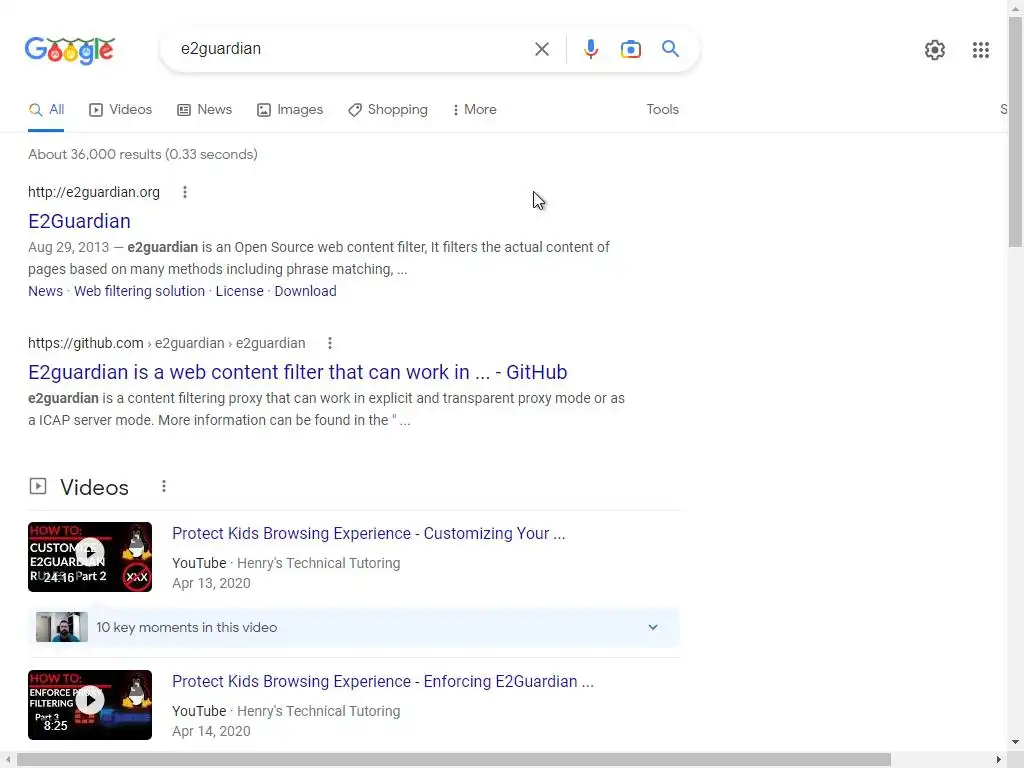Screen dimensions: 1024x768
Task: Click About 36,000 results text
Action: tap(142, 154)
